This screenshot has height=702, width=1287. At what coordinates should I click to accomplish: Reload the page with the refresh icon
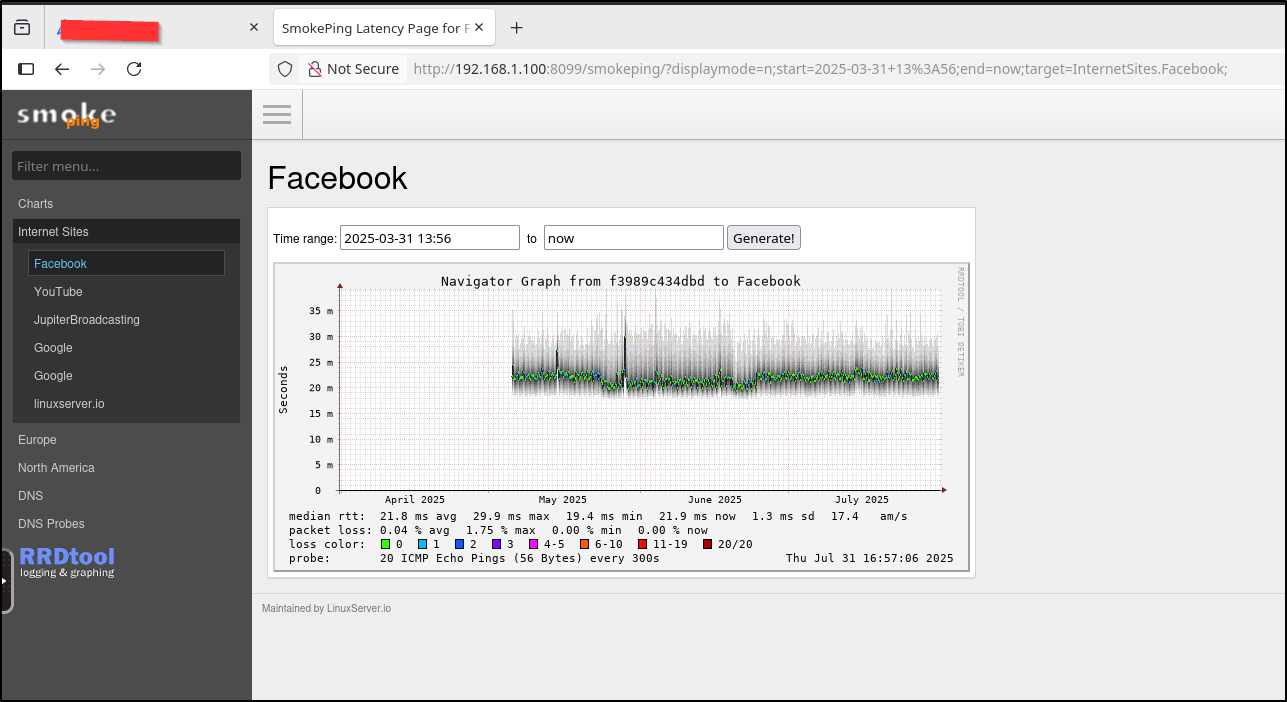(x=134, y=69)
